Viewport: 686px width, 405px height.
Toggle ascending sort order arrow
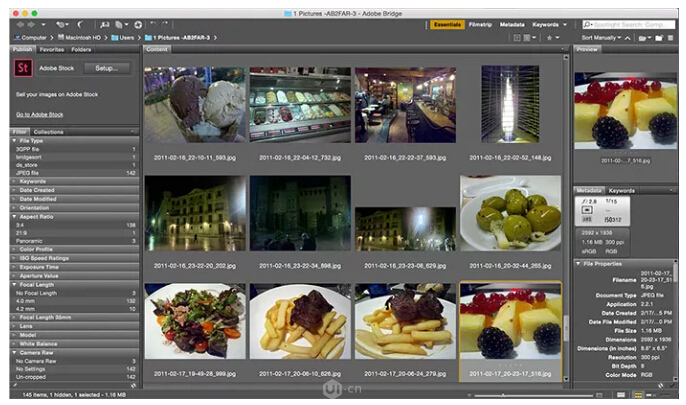point(629,37)
